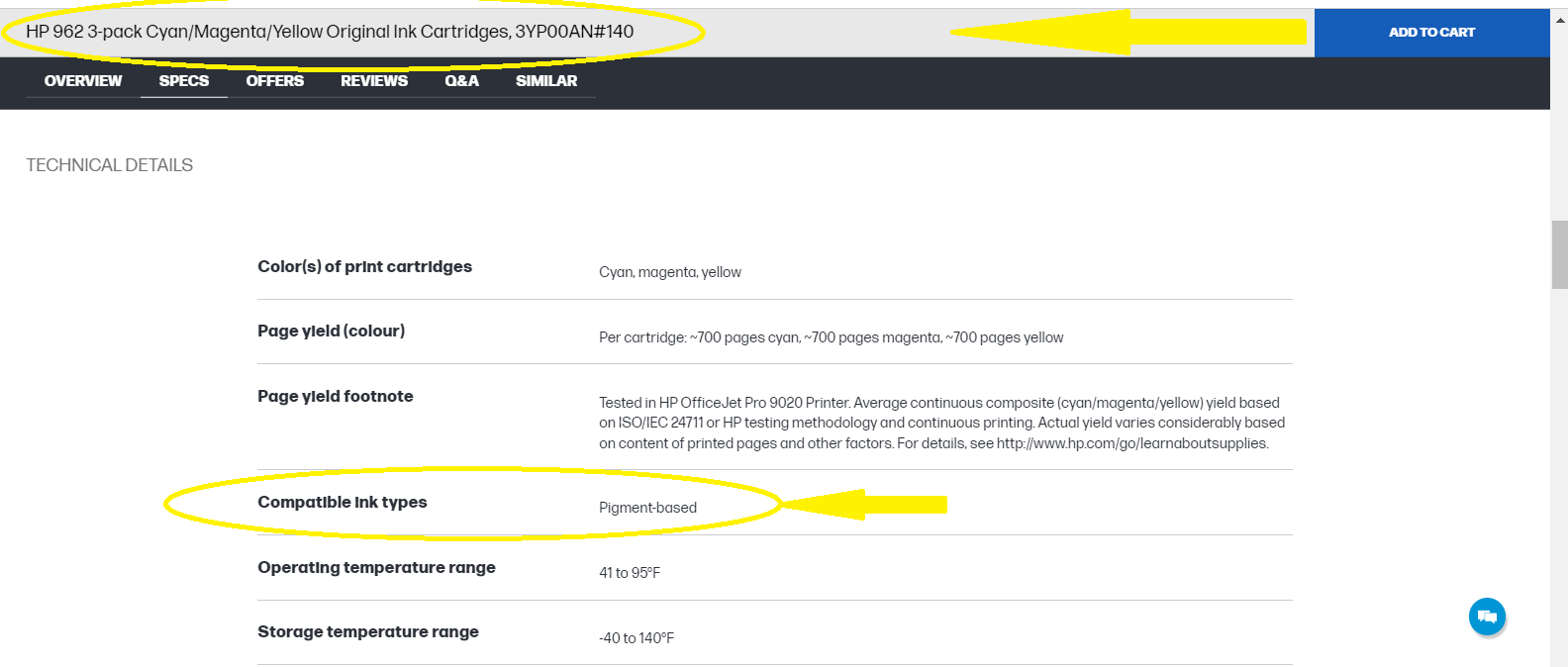Click the TECHNICAL DETAILS heading
Image resolution: width=1568 pixels, height=667 pixels.
(110, 165)
